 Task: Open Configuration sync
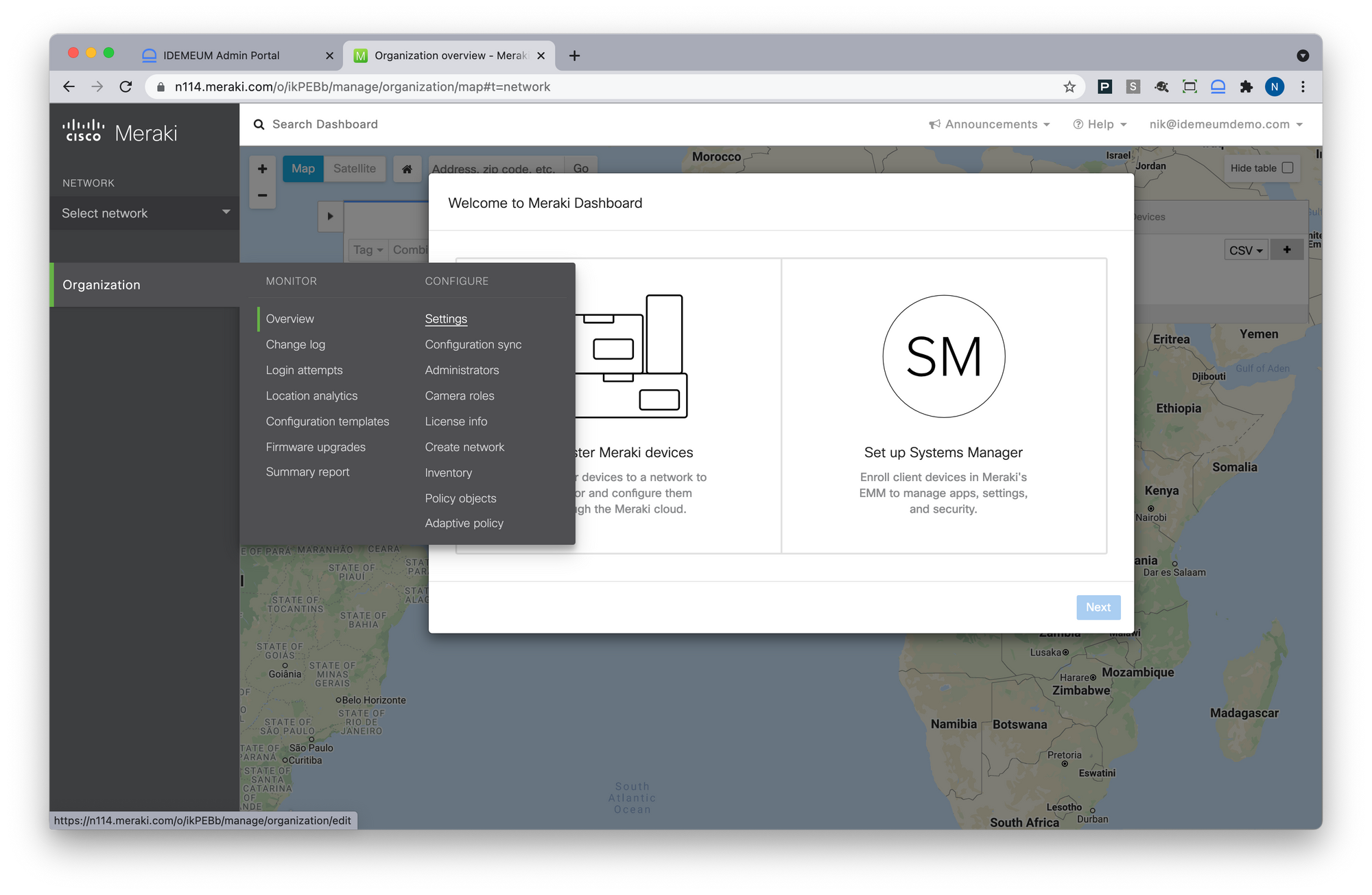pos(473,345)
